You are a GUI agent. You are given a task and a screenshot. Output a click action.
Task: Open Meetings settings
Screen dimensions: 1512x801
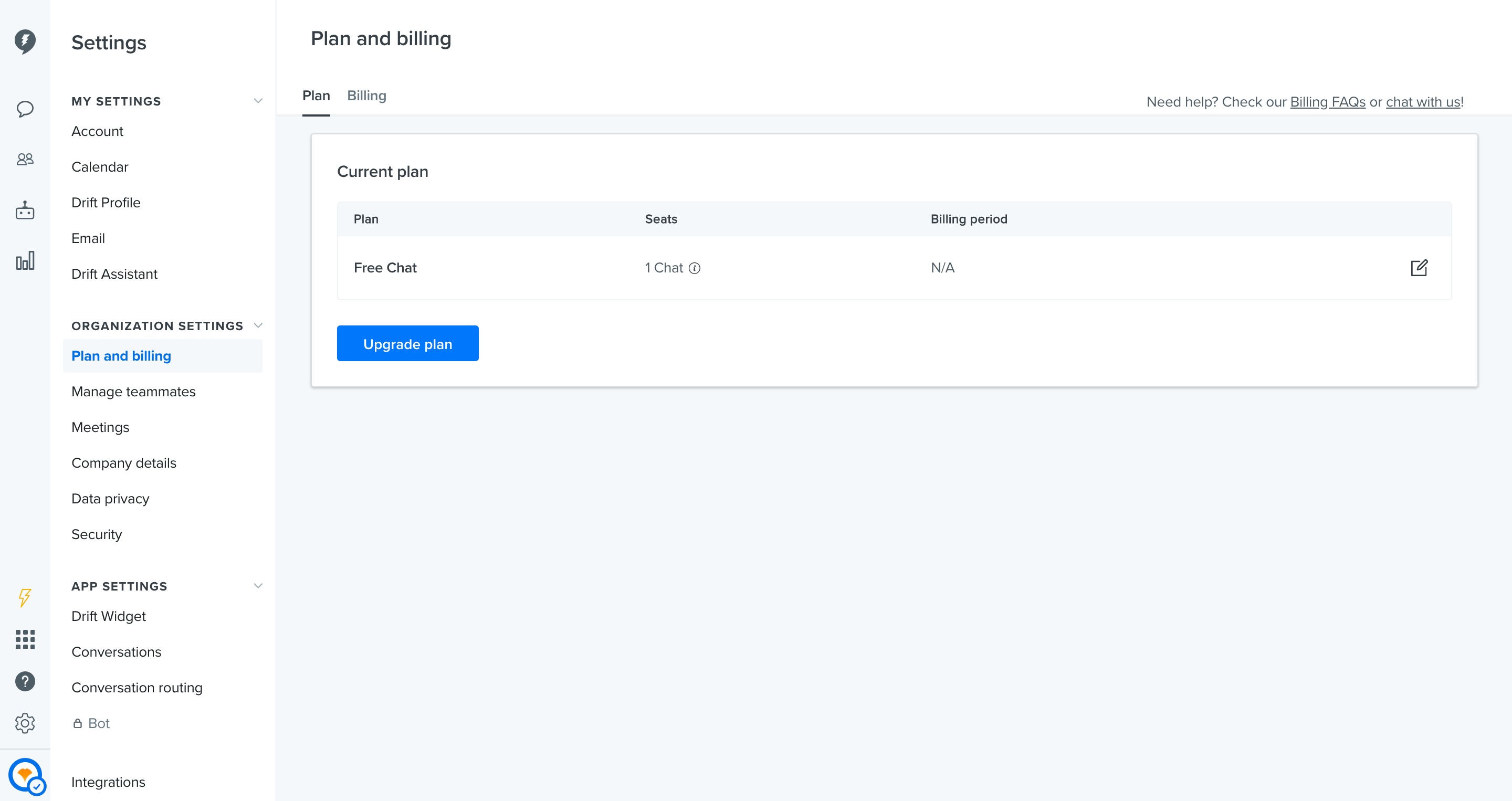click(x=100, y=428)
